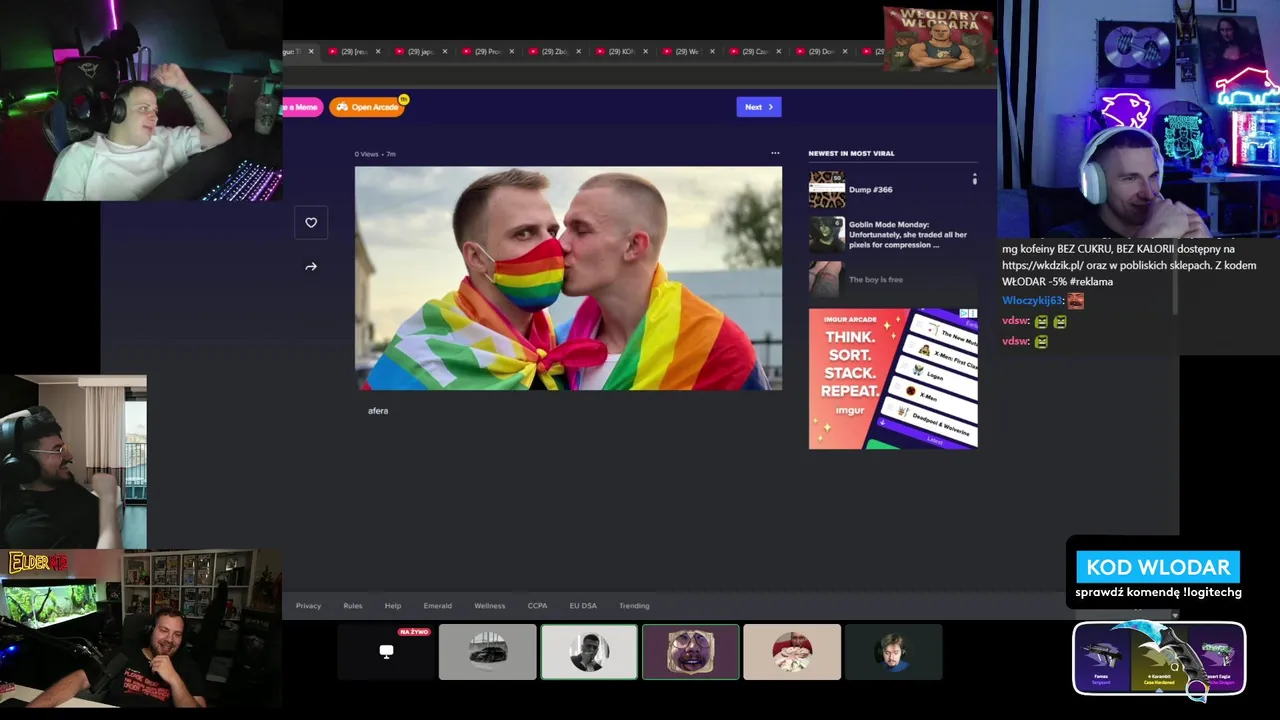This screenshot has width=1280, height=720.
Task: Open the three-dot menu above the image
Action: (x=775, y=154)
